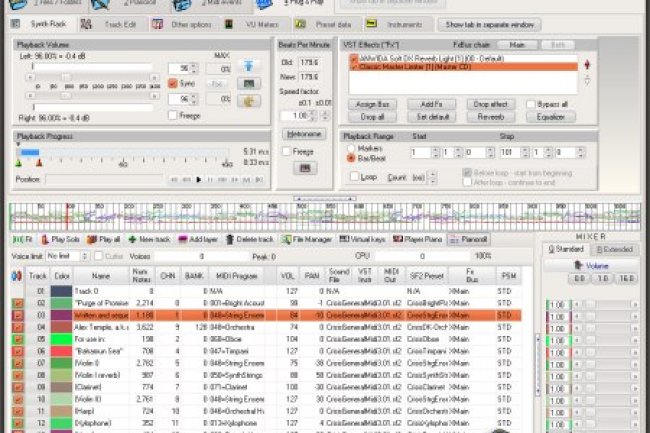Open the Other options tab
This screenshot has height=433, width=650.
coord(182,24)
